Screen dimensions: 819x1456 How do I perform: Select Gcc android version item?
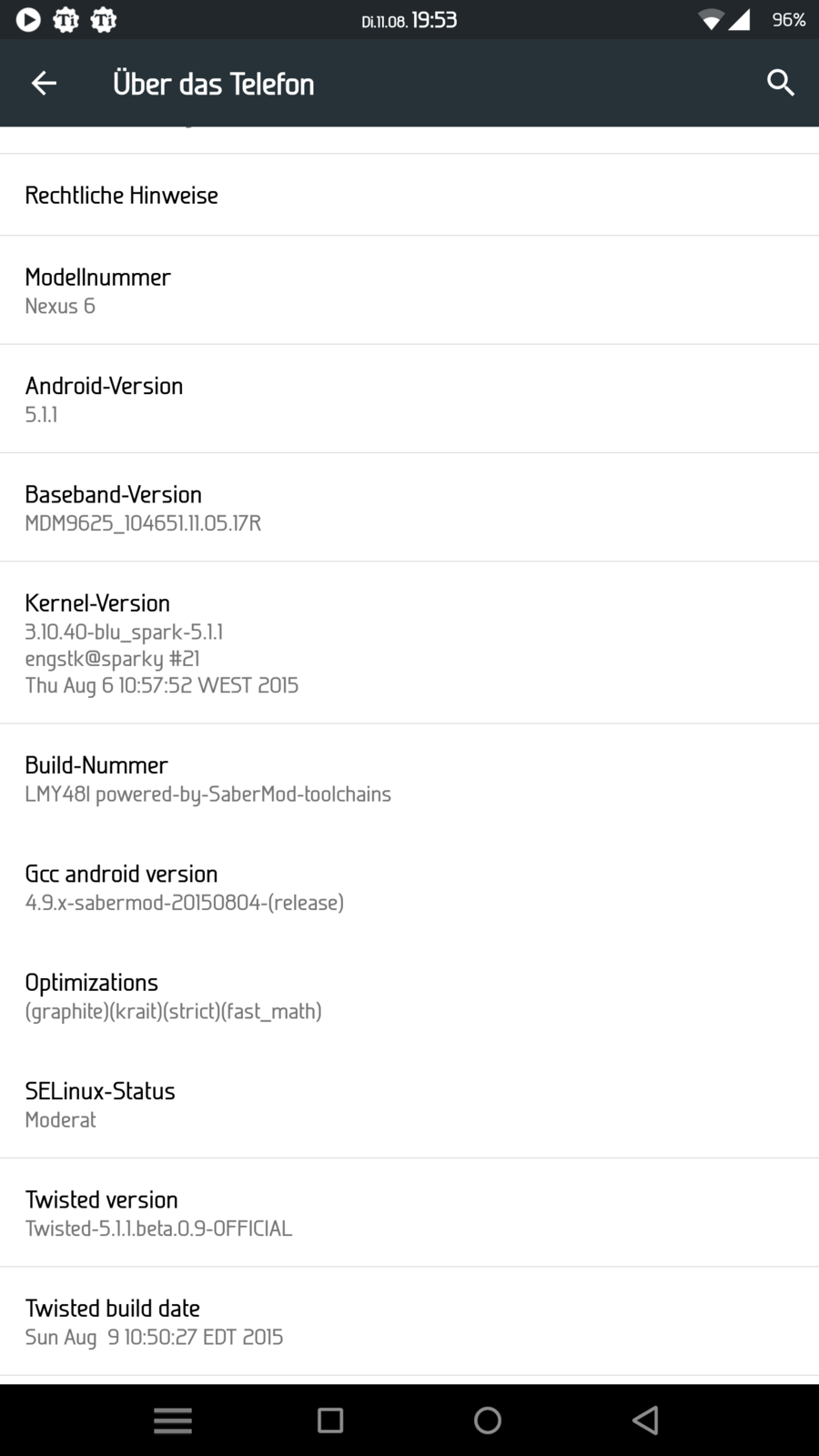pyautogui.click(x=409, y=886)
